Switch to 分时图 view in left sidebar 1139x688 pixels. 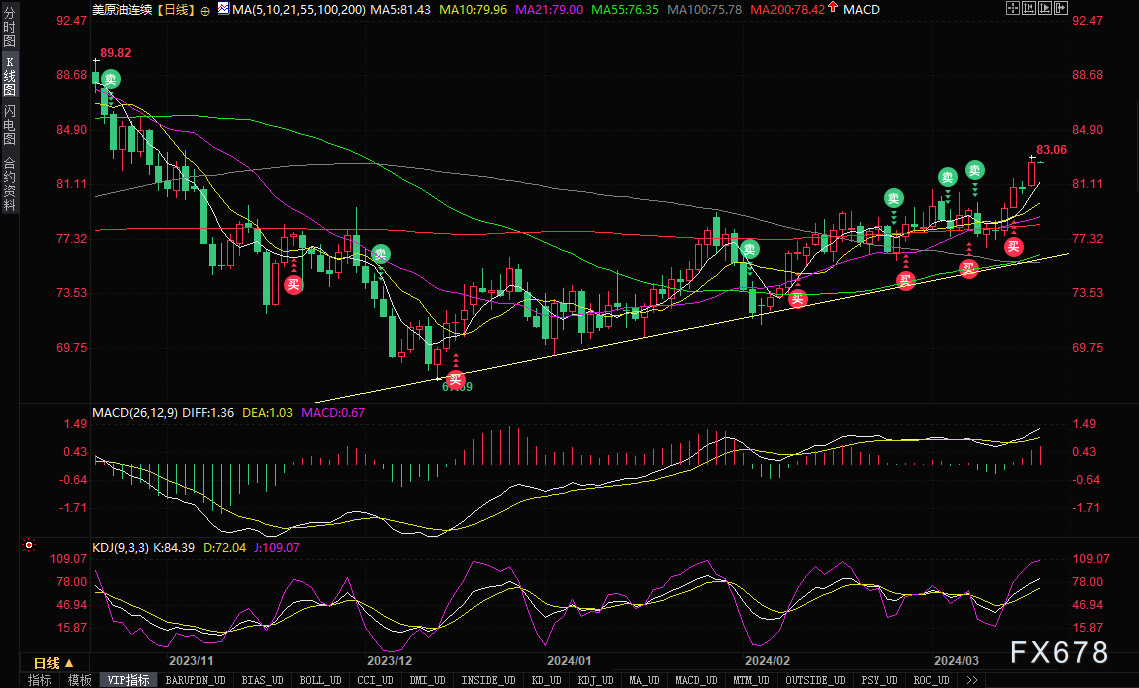(9, 28)
